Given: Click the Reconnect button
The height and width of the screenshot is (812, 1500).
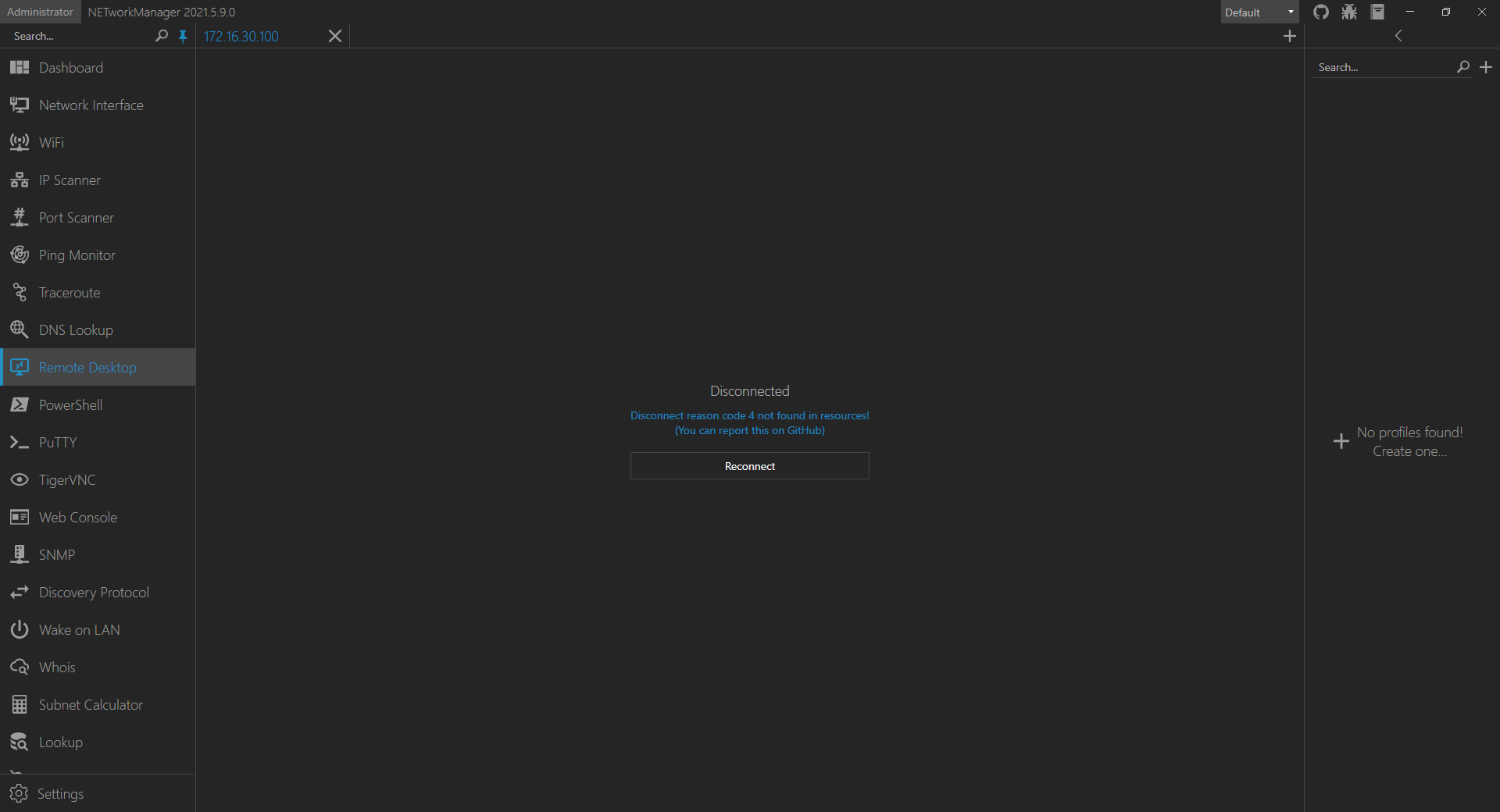Looking at the screenshot, I should tap(749, 465).
